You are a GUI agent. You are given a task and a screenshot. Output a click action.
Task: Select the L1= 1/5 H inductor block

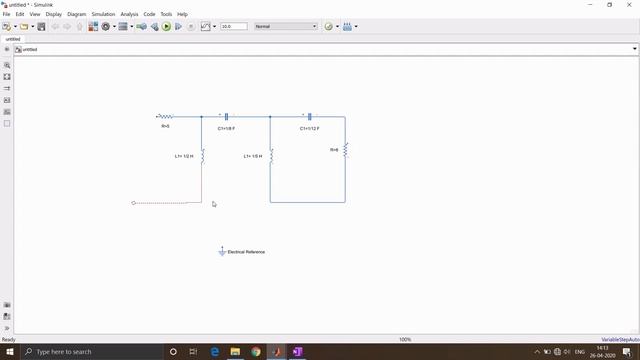pyautogui.click(x=271, y=156)
